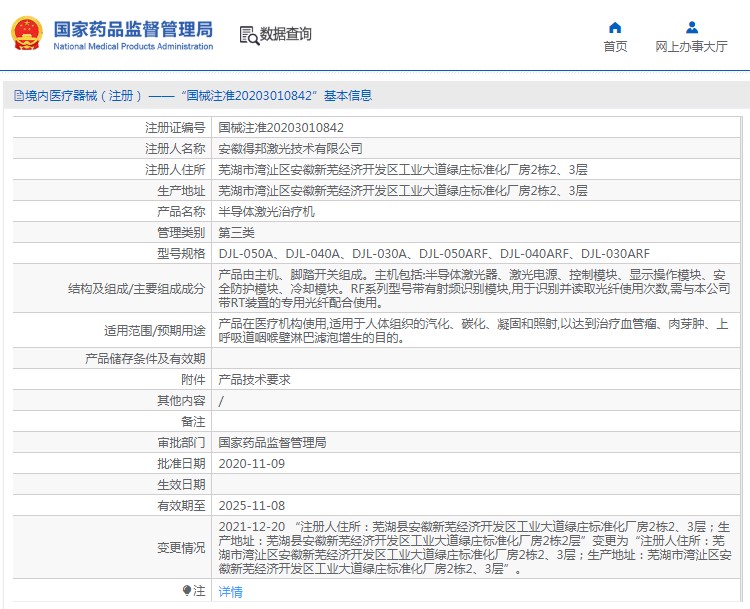This screenshot has width=750, height=609.
Task: Click the 其他内容 row label
Action: 181,401
